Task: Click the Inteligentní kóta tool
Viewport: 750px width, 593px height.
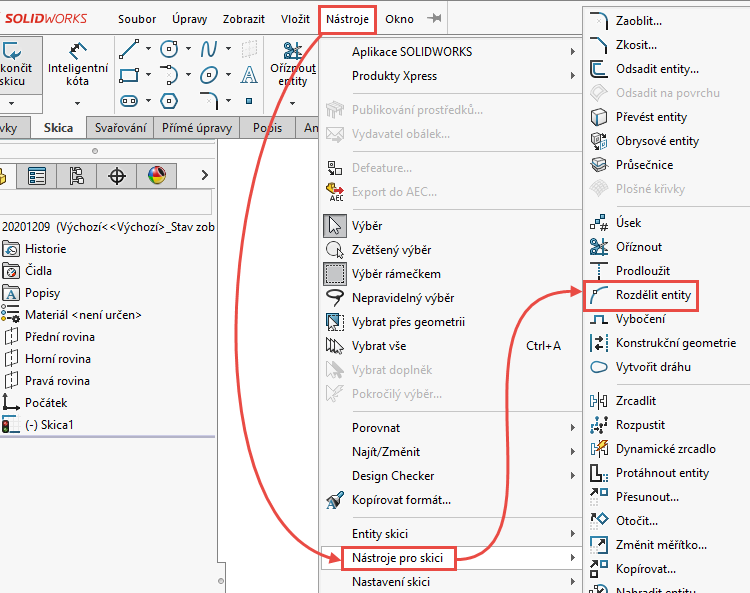Action: pyautogui.click(x=77, y=64)
